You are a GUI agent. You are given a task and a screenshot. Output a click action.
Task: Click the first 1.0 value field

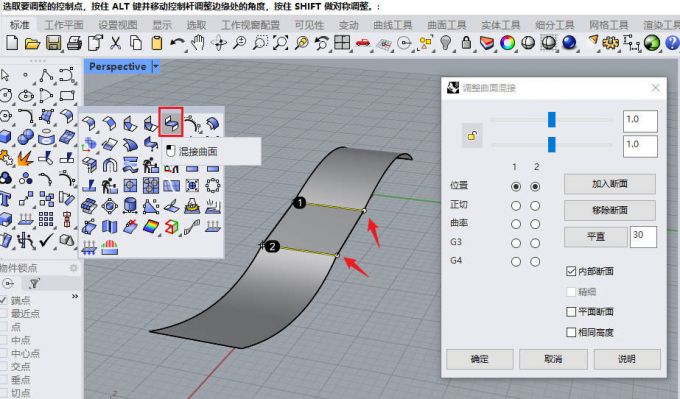click(x=640, y=121)
